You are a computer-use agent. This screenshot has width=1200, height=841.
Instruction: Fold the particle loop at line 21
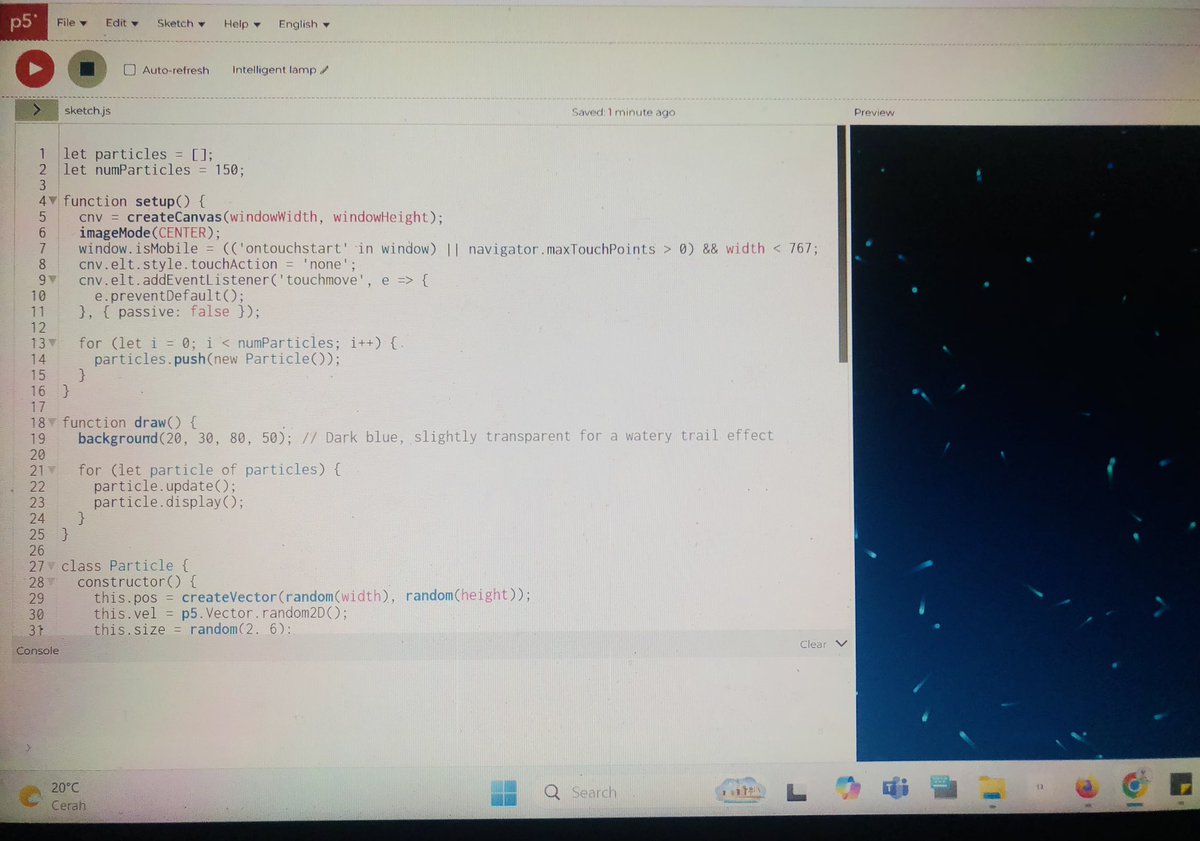54,470
